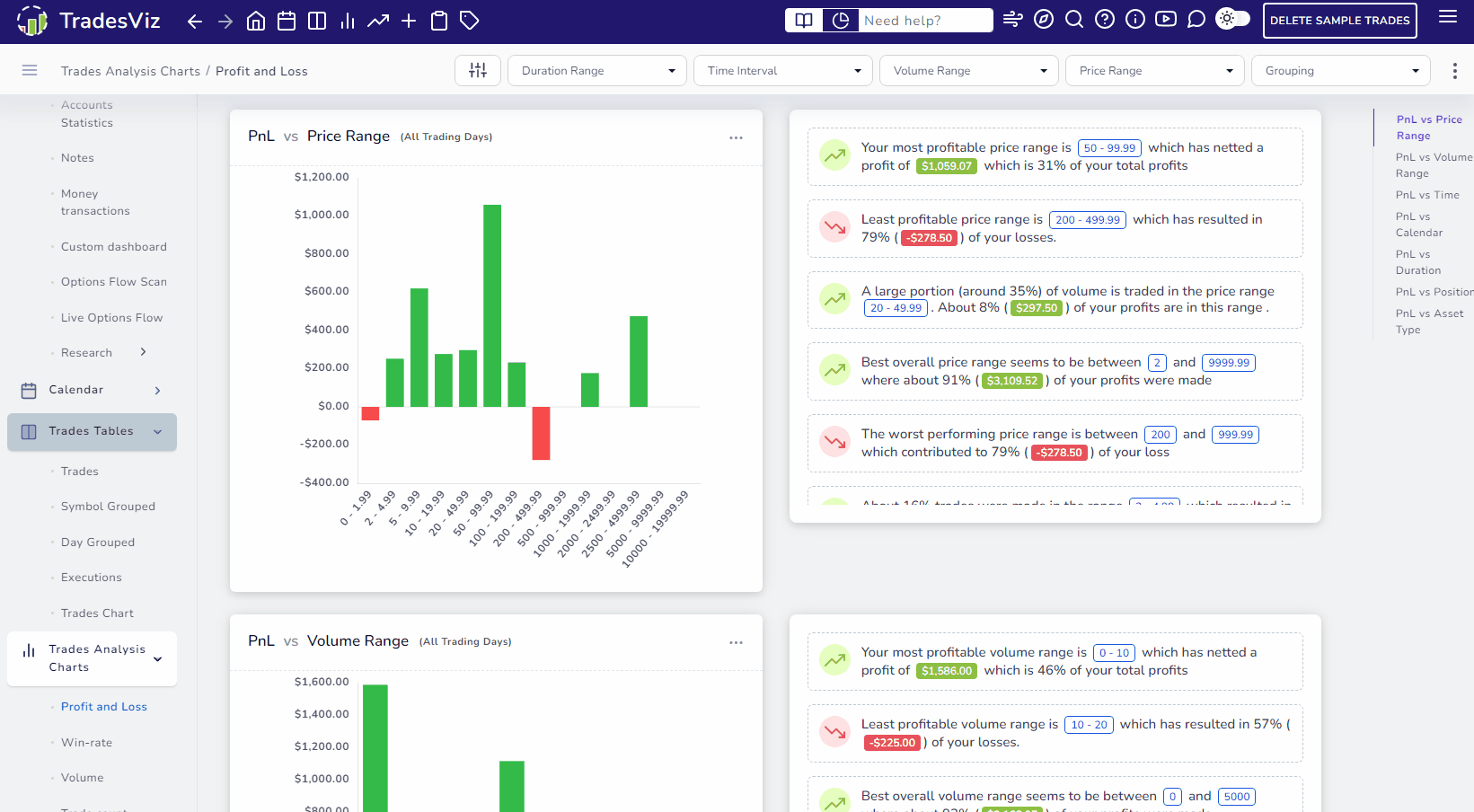The image size is (1474, 812).
Task: Open PnL vs Price Range chart options menu
Action: [x=737, y=137]
